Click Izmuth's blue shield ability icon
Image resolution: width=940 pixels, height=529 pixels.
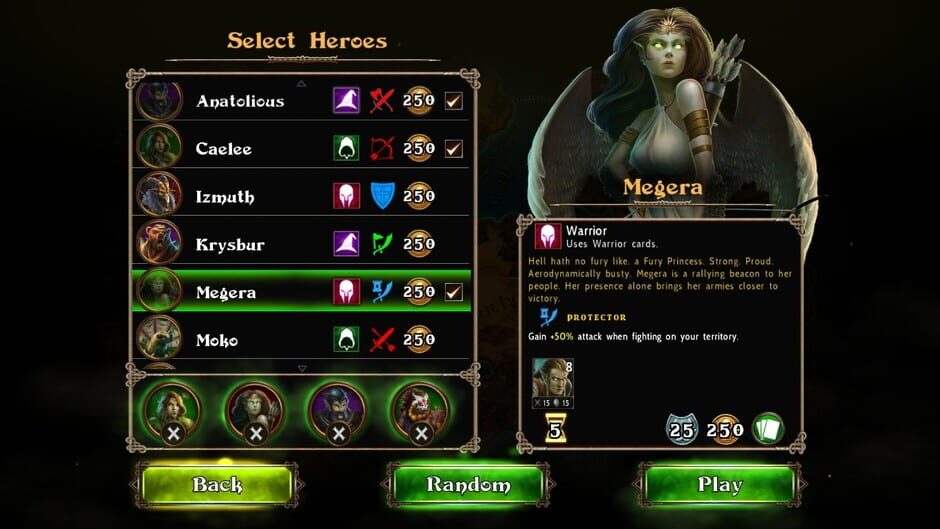click(x=382, y=196)
